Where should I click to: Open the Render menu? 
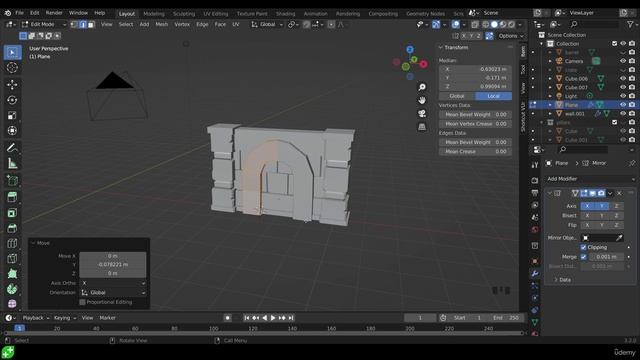(54, 13)
